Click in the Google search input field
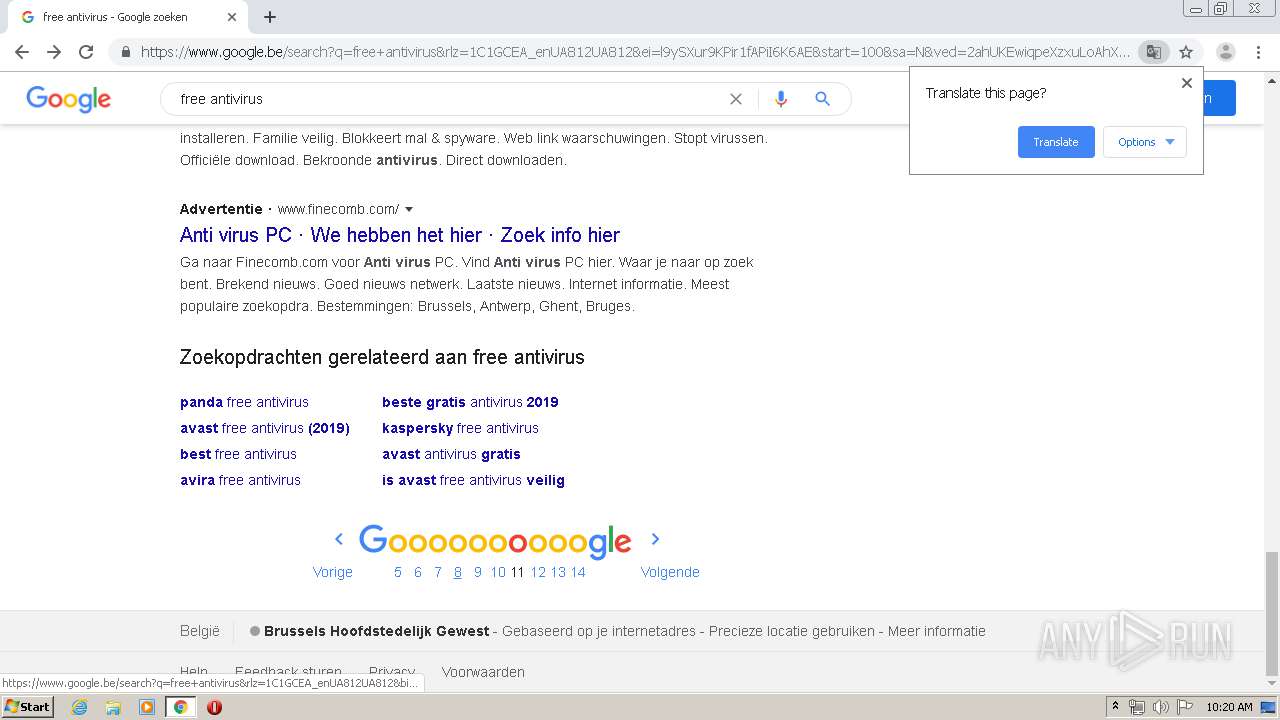 click(450, 99)
